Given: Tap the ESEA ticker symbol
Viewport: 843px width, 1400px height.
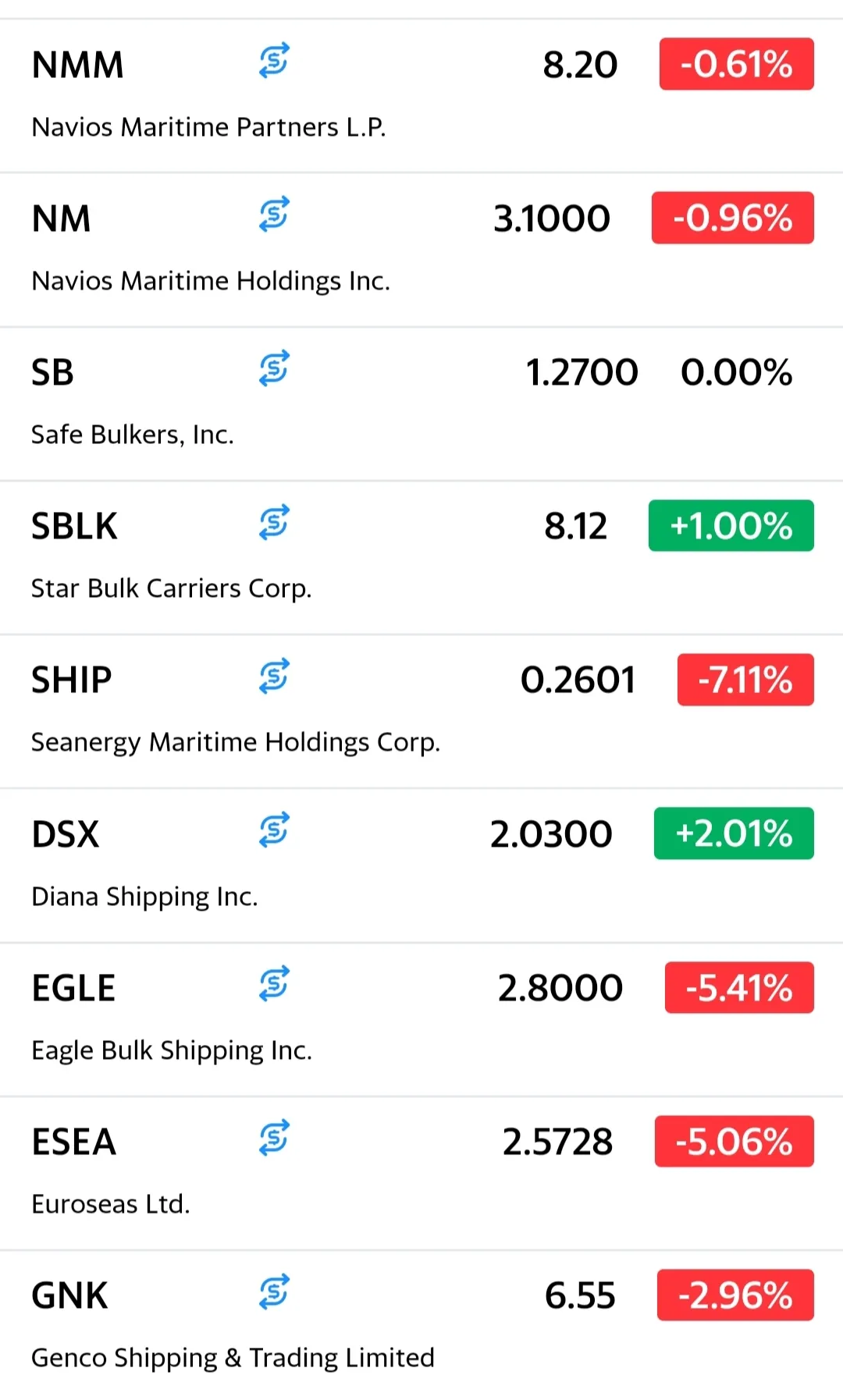Looking at the screenshot, I should (x=73, y=1142).
